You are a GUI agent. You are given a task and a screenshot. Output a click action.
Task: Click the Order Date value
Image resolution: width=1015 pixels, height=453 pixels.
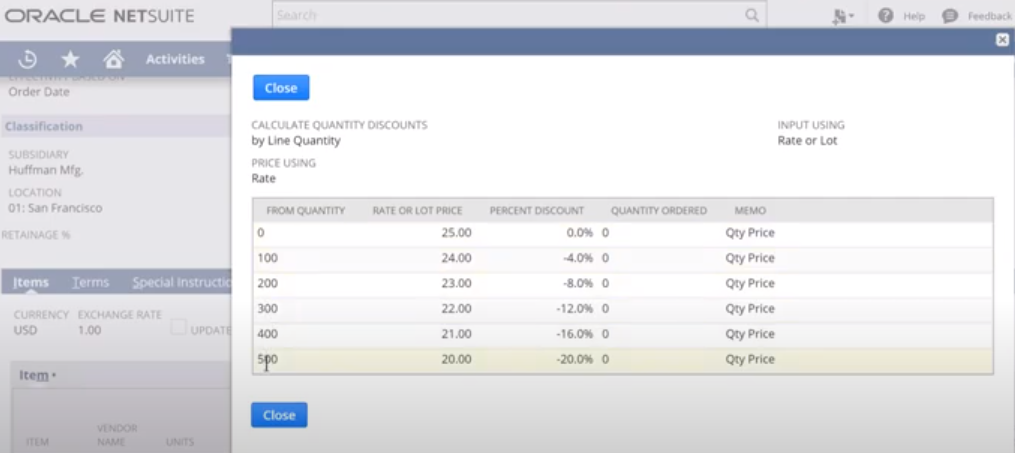39,91
